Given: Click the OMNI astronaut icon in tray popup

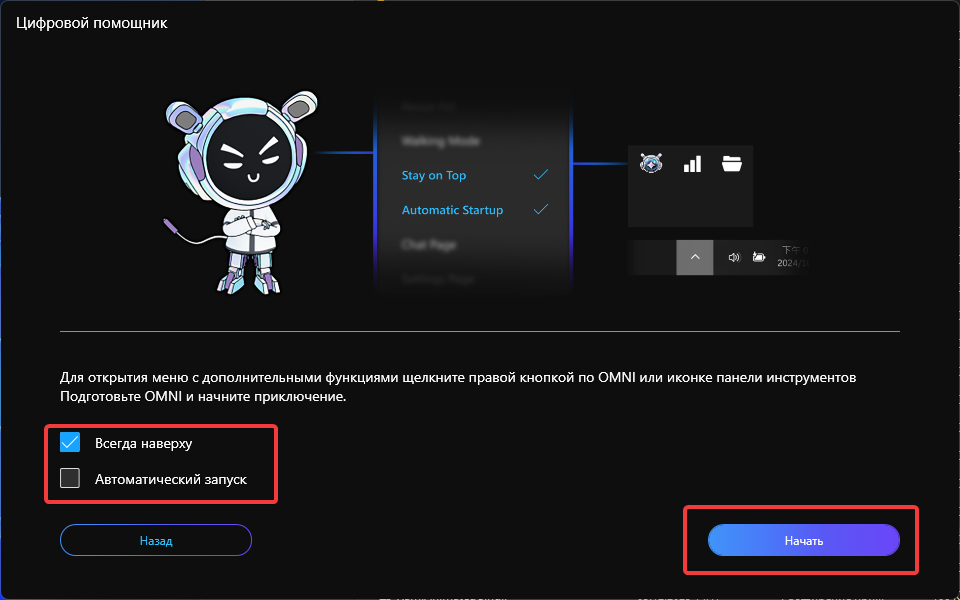Looking at the screenshot, I should 651,164.
